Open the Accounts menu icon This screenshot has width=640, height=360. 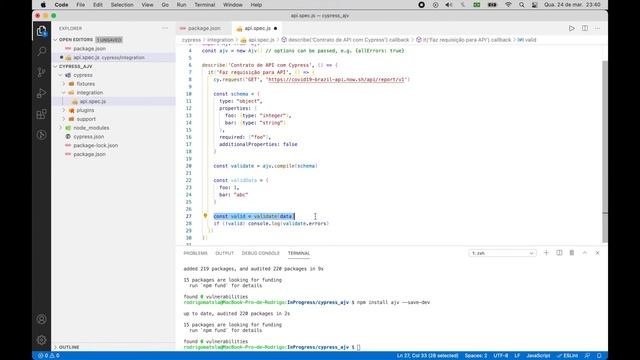[x=41, y=319]
